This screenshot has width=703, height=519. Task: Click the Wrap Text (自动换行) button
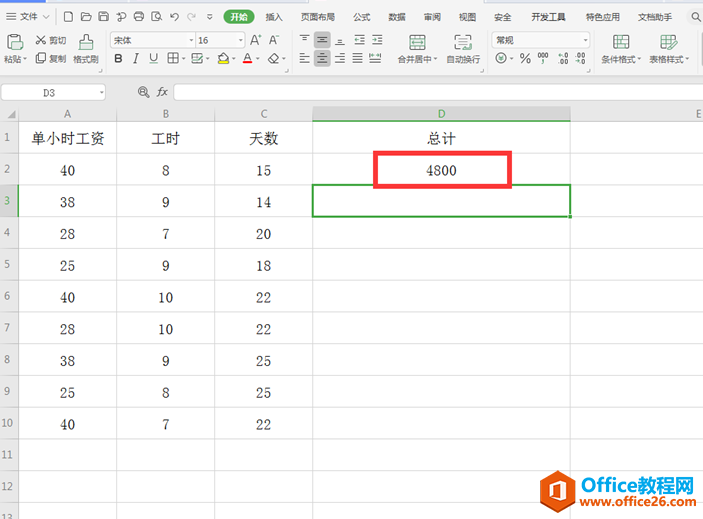point(463,49)
